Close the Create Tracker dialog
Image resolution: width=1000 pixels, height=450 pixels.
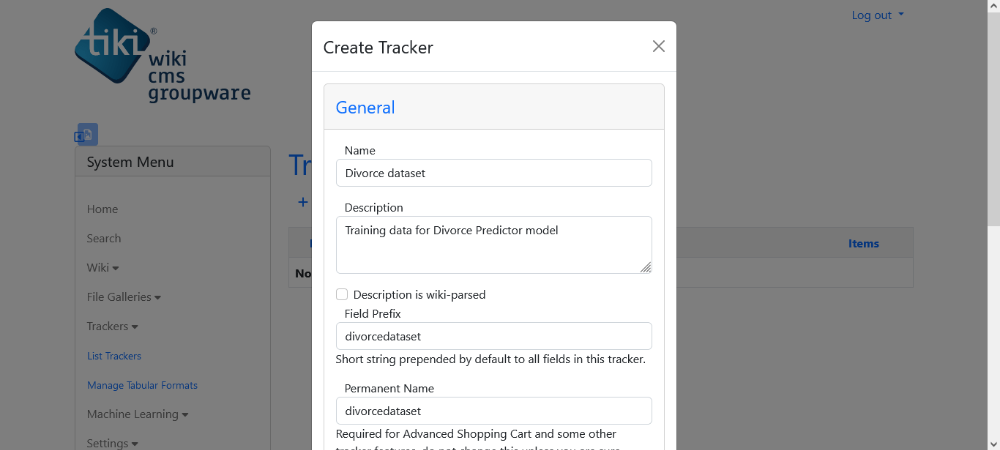[659, 46]
